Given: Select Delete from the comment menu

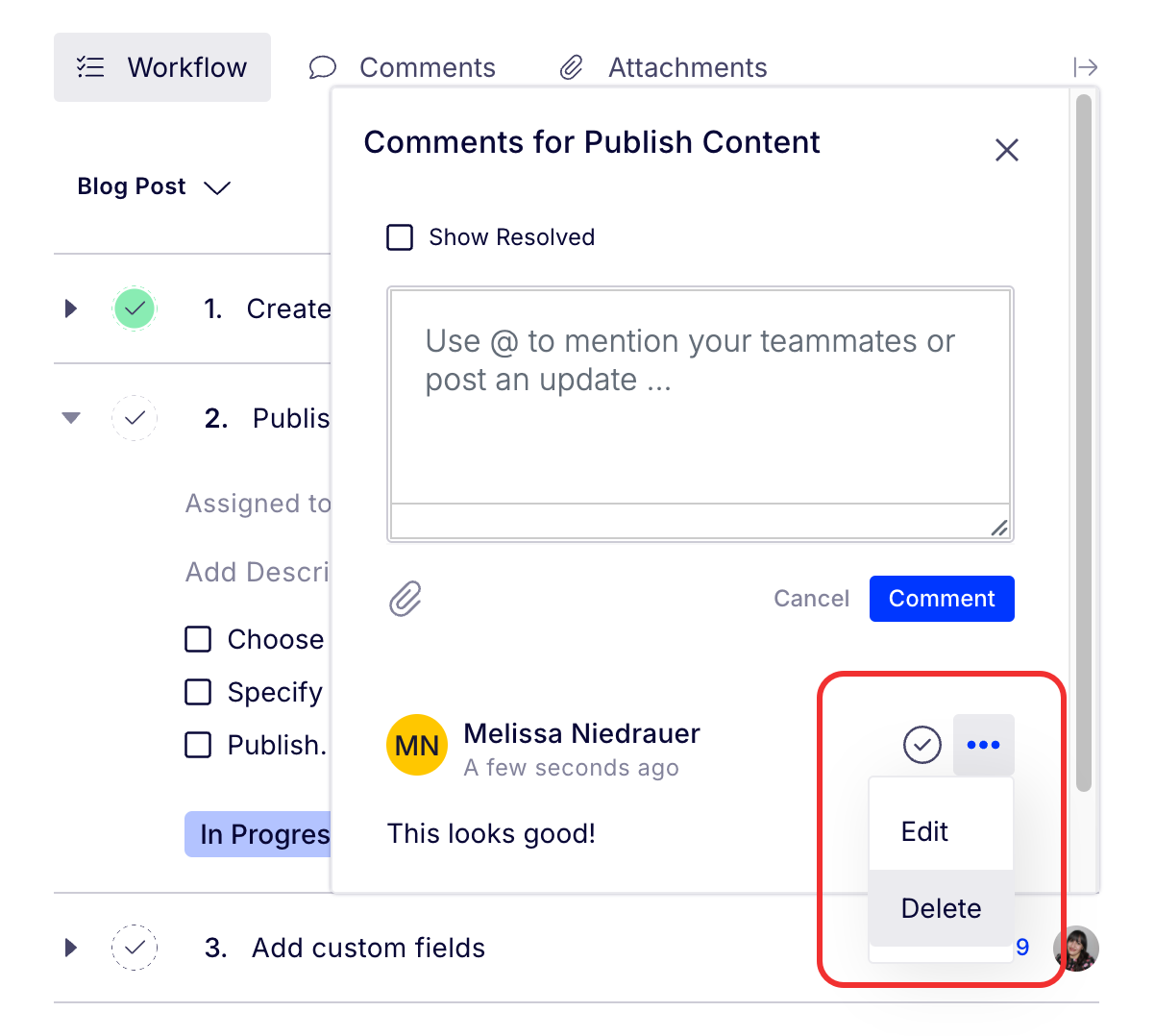Looking at the screenshot, I should pyautogui.click(x=941, y=908).
